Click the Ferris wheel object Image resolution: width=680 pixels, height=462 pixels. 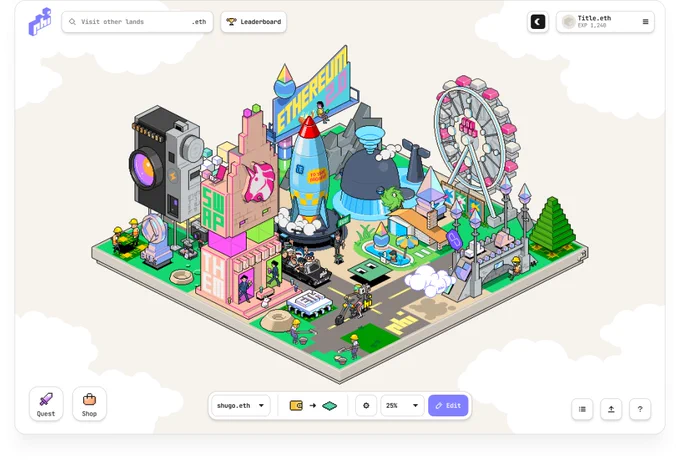(477, 134)
